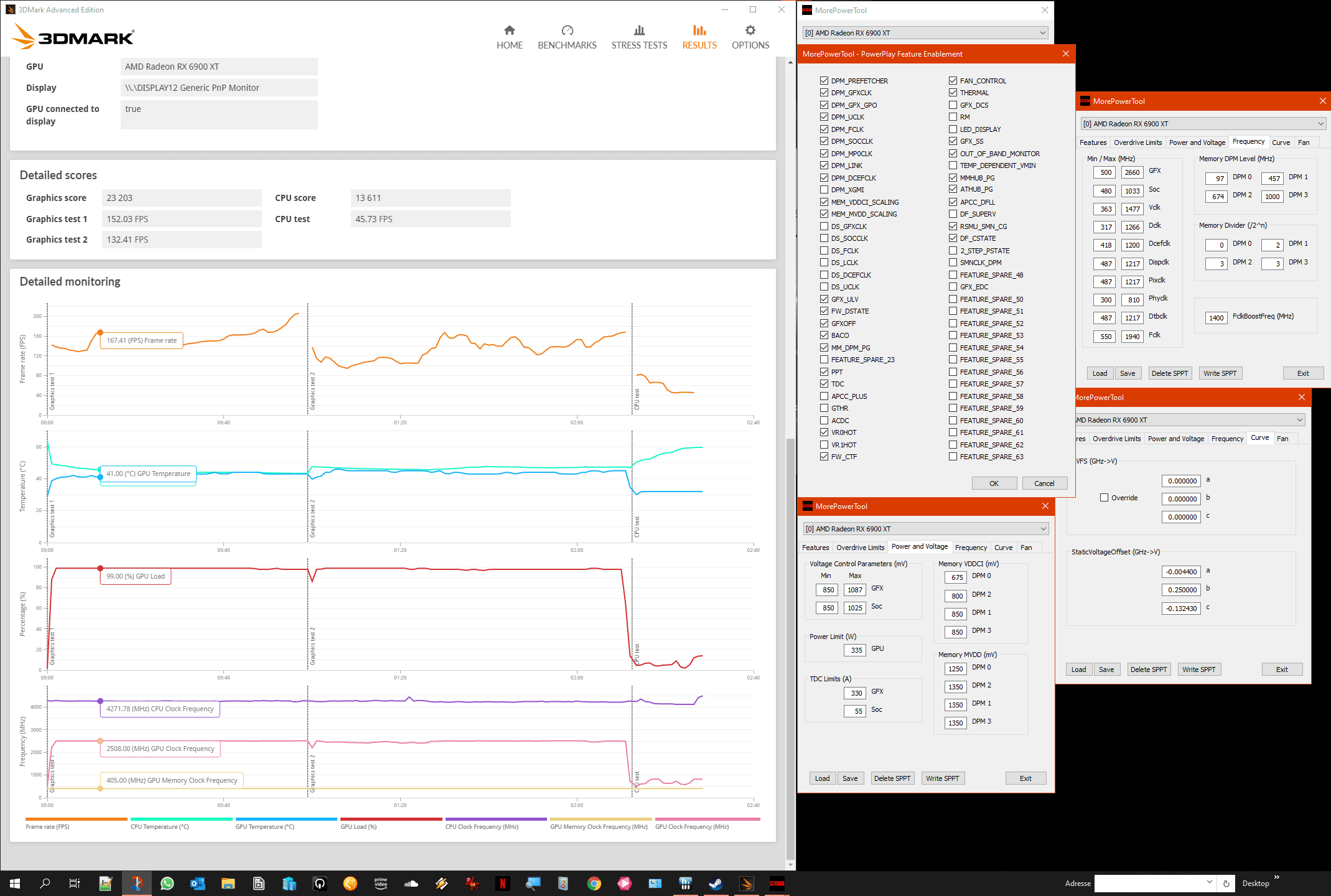Open the Windows Start menu

(x=15, y=883)
